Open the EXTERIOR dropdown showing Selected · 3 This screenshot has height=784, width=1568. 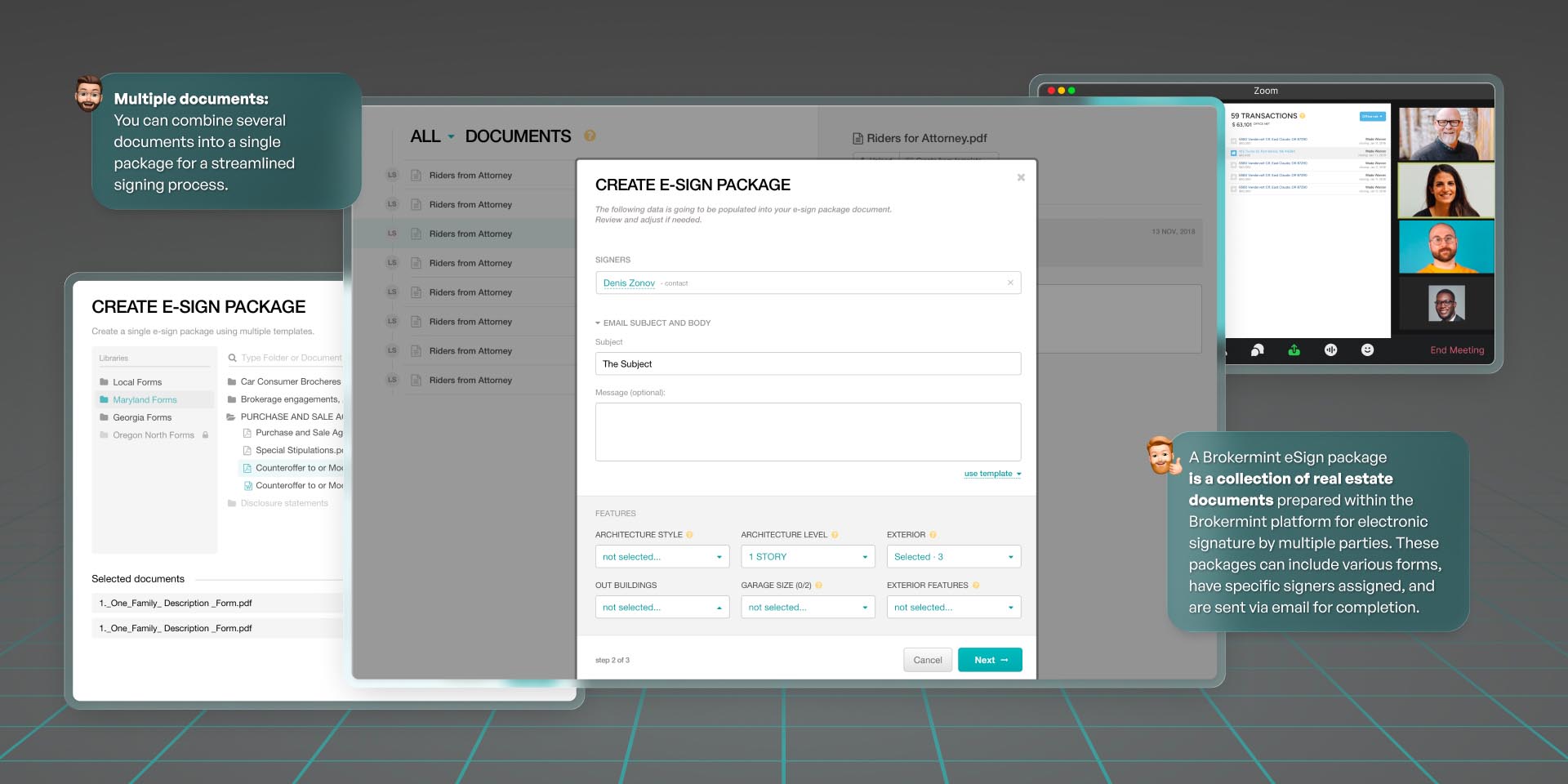coord(953,556)
